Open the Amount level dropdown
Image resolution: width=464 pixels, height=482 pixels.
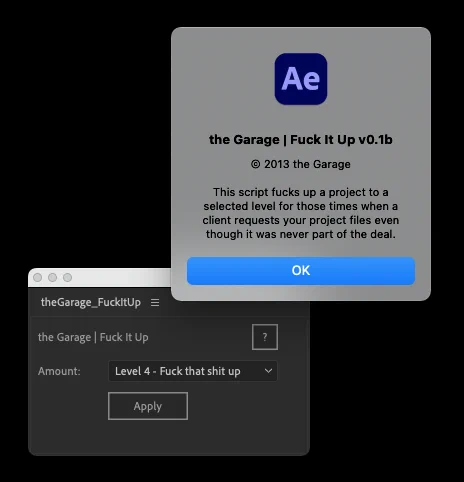point(193,371)
